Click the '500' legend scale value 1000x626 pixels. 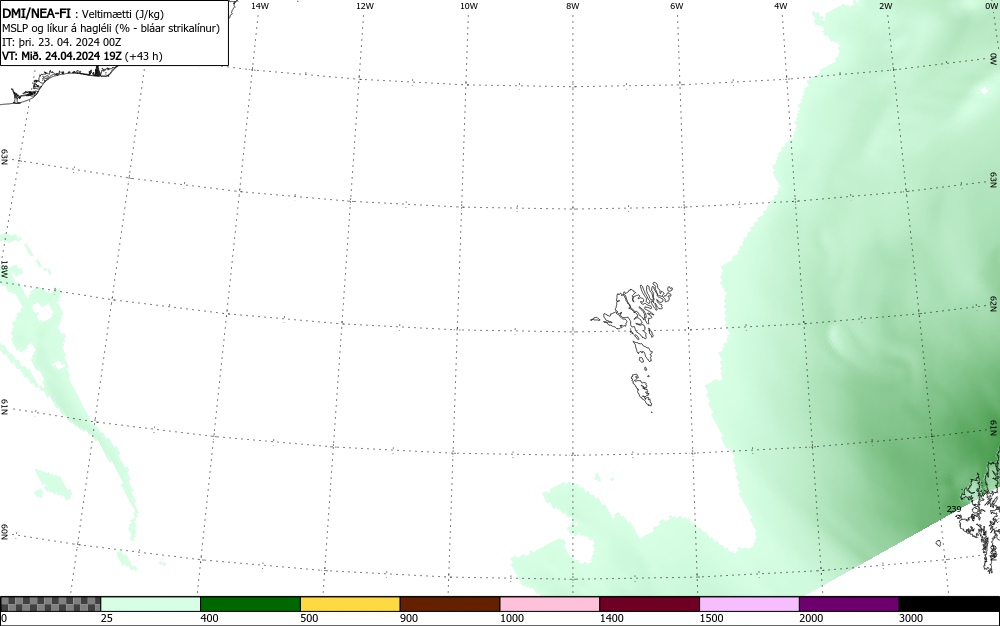(x=309, y=618)
